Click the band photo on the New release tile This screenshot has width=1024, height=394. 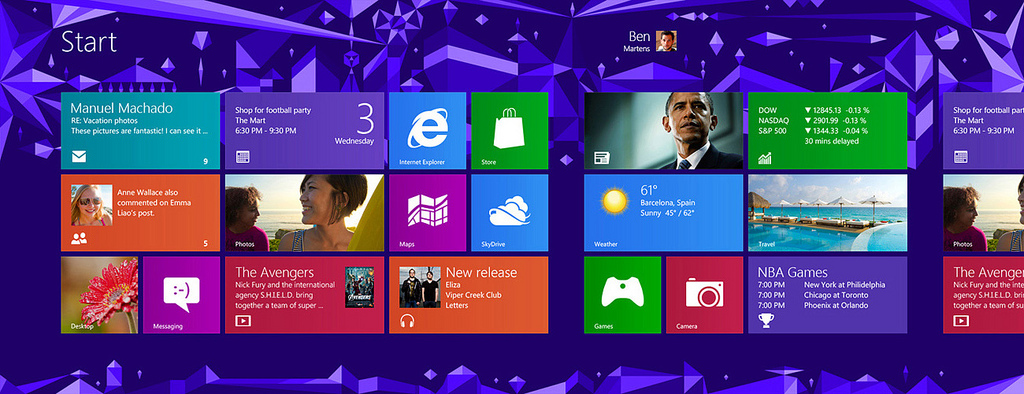coord(420,287)
